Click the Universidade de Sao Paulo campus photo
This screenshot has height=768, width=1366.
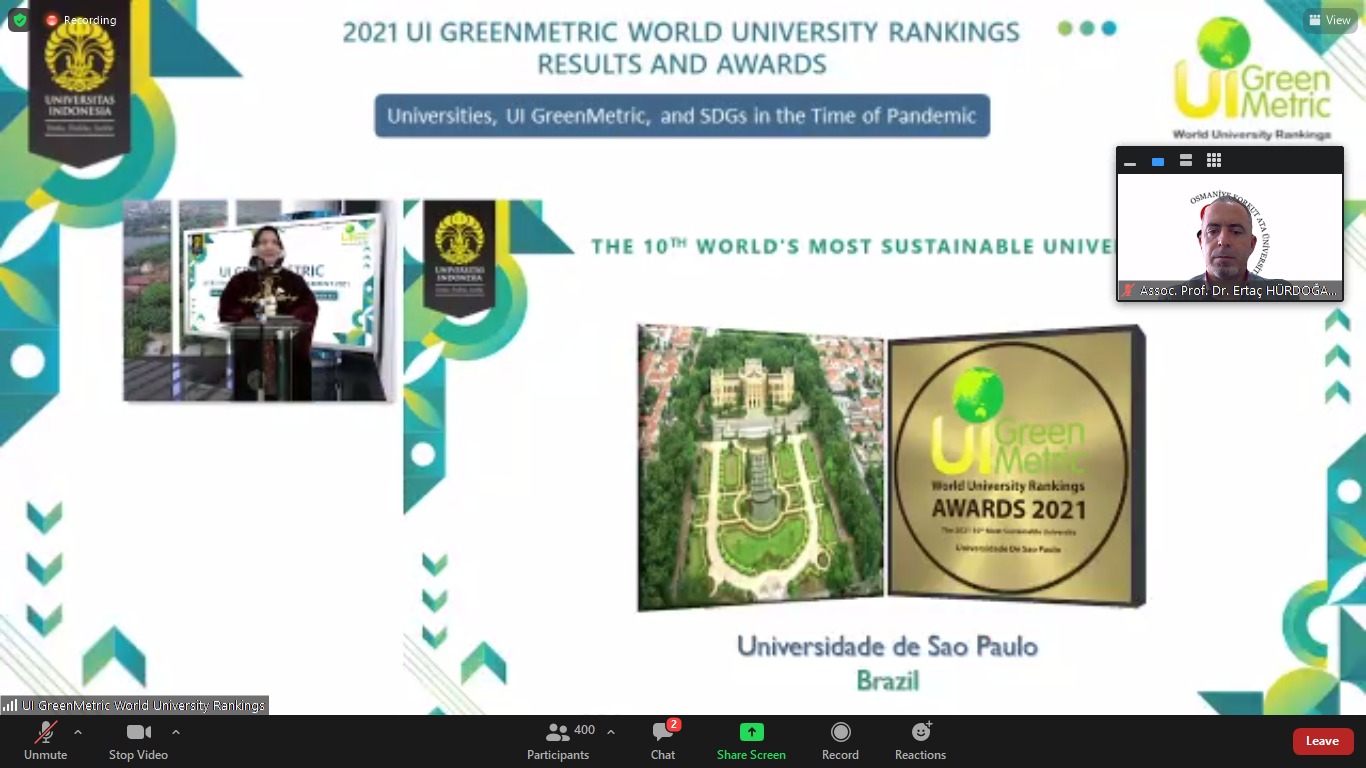[x=761, y=467]
